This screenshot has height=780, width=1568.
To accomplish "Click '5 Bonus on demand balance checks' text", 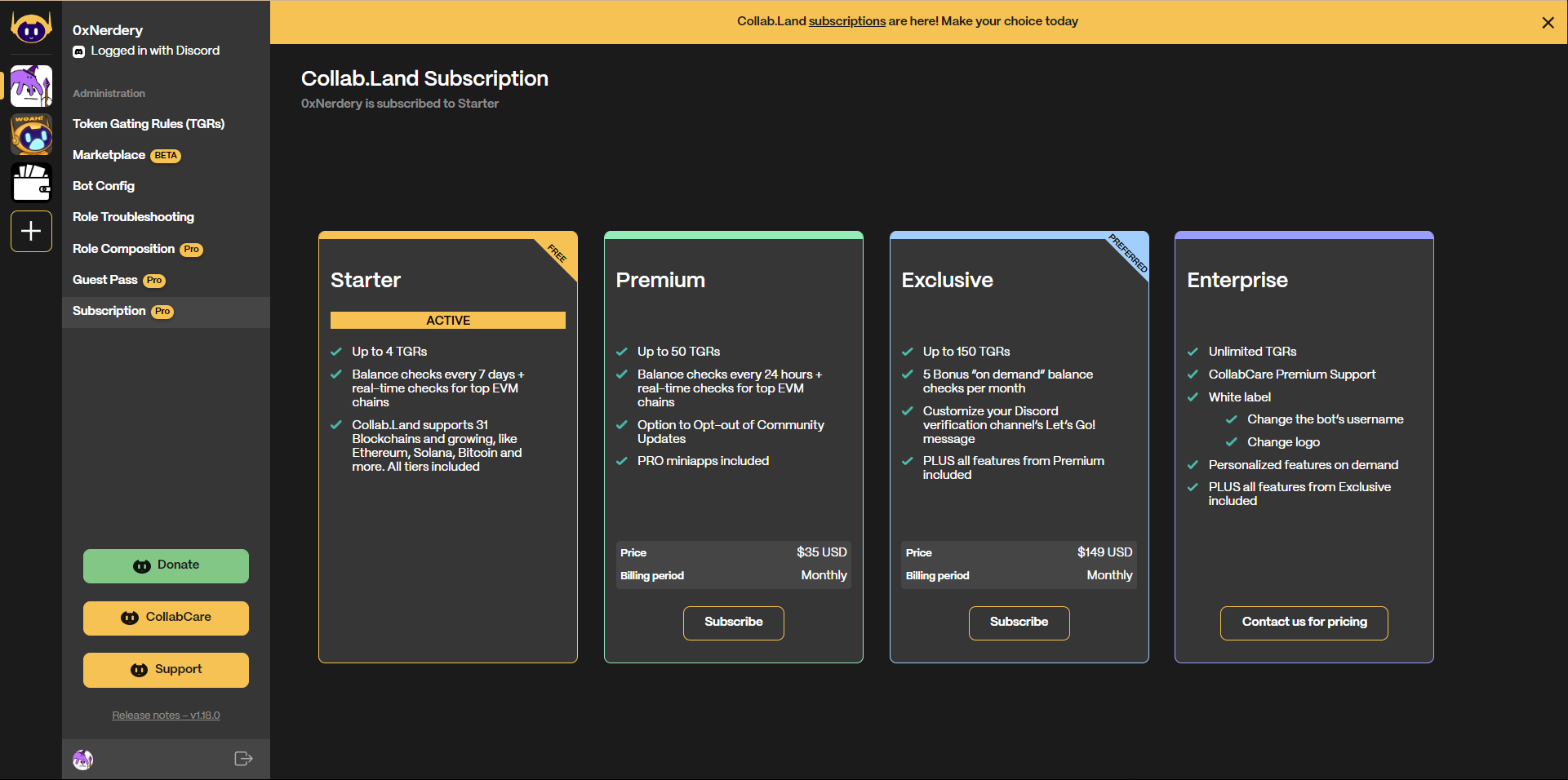I will pyautogui.click(x=1008, y=381).
